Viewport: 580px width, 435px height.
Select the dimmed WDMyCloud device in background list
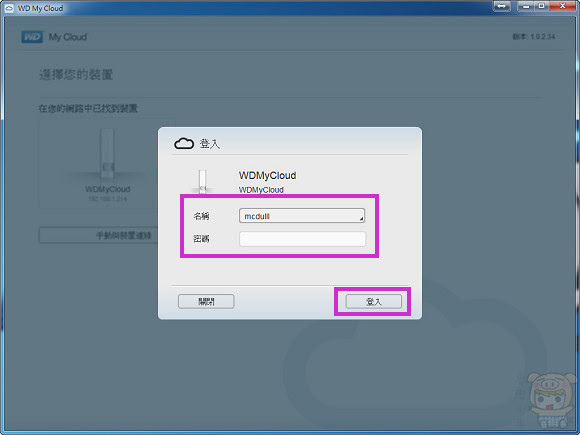pyautogui.click(x=108, y=165)
